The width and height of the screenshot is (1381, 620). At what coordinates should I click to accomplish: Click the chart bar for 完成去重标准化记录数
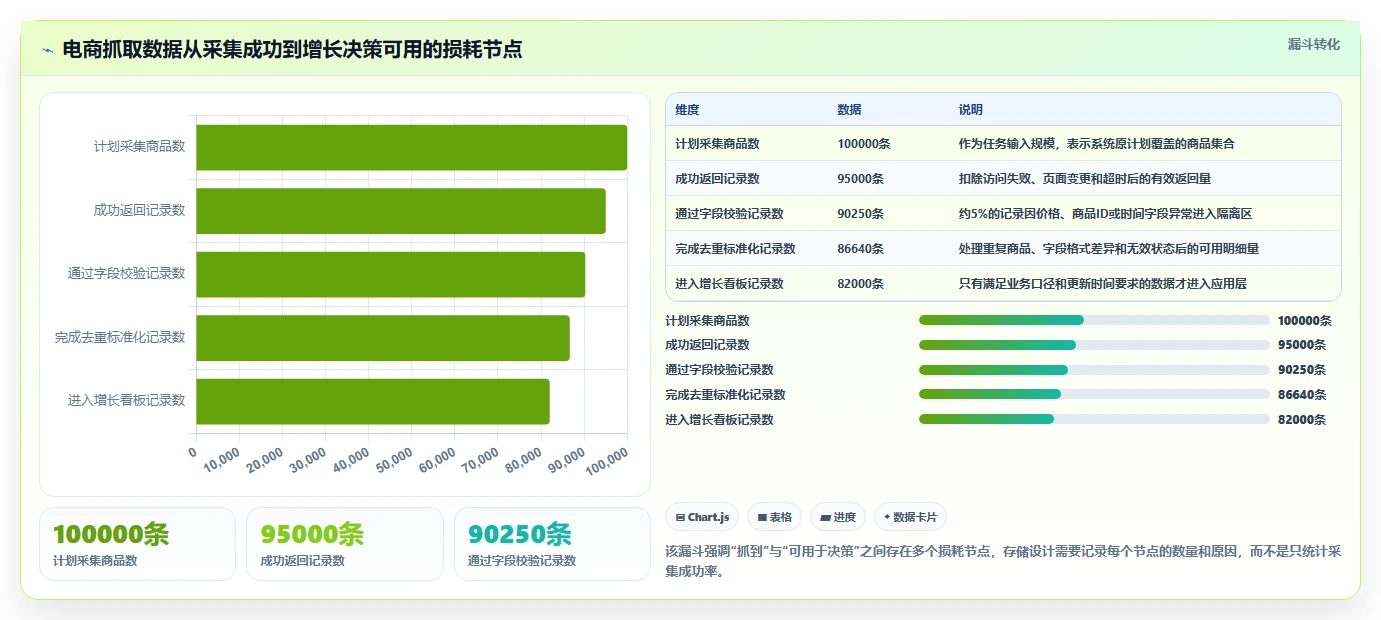(x=382, y=338)
